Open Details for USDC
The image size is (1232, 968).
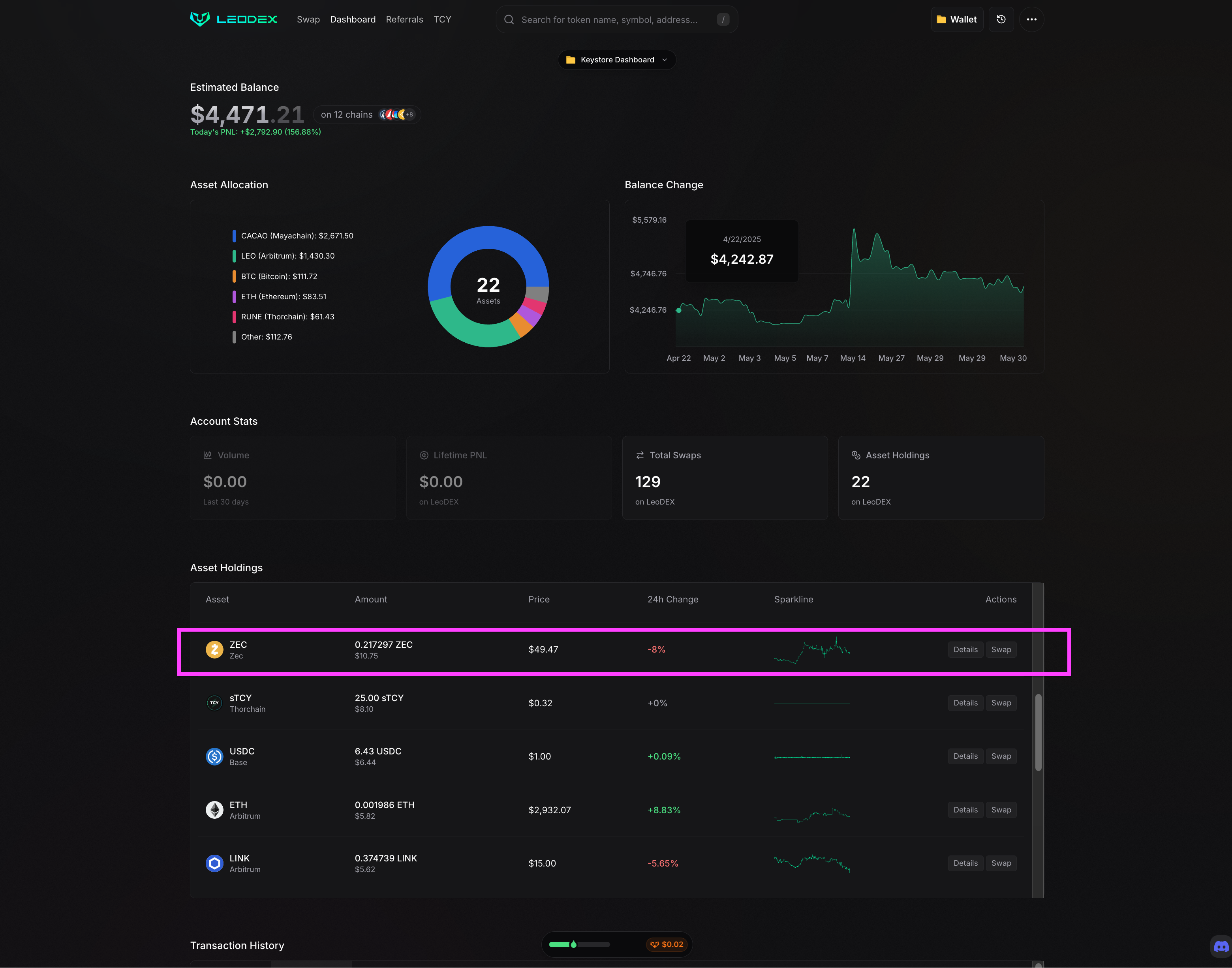point(965,756)
